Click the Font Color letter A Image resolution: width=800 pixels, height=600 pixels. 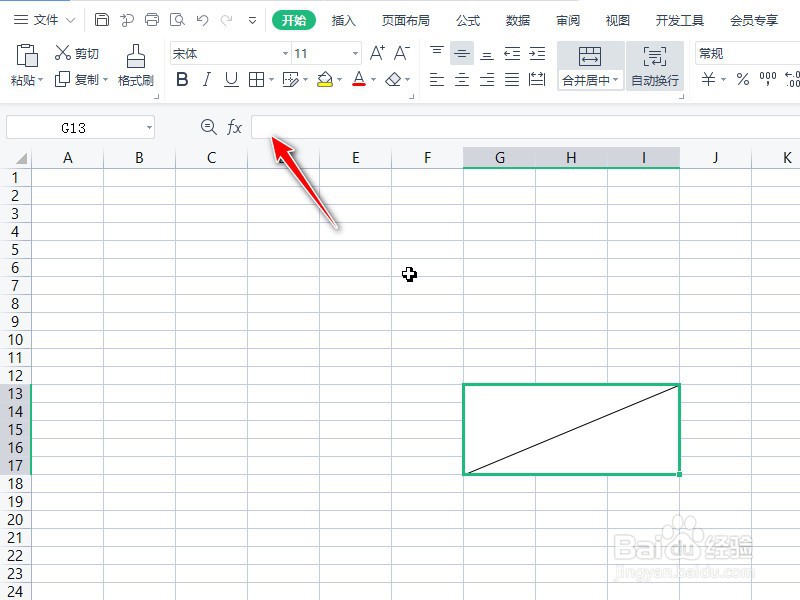tap(359, 80)
